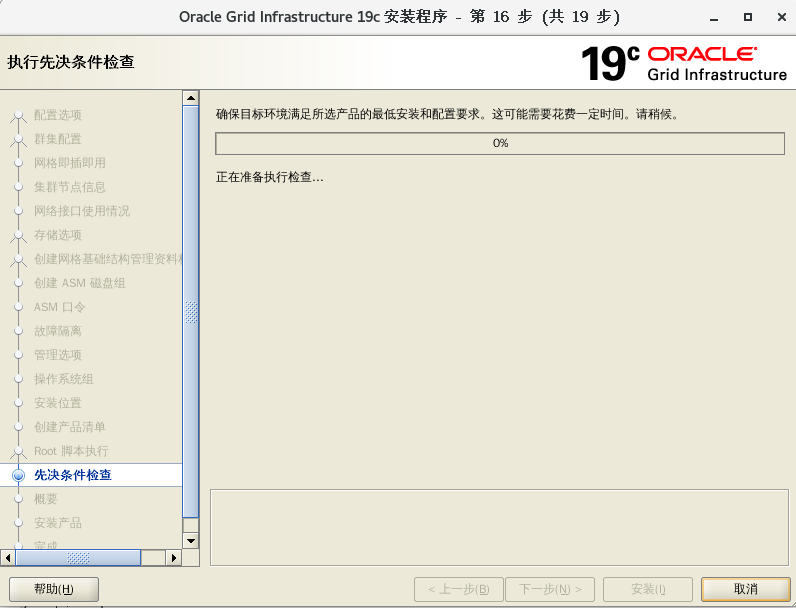Image resolution: width=796 pixels, height=608 pixels.
Task: Select the 群集配置 step
Action: [57, 139]
